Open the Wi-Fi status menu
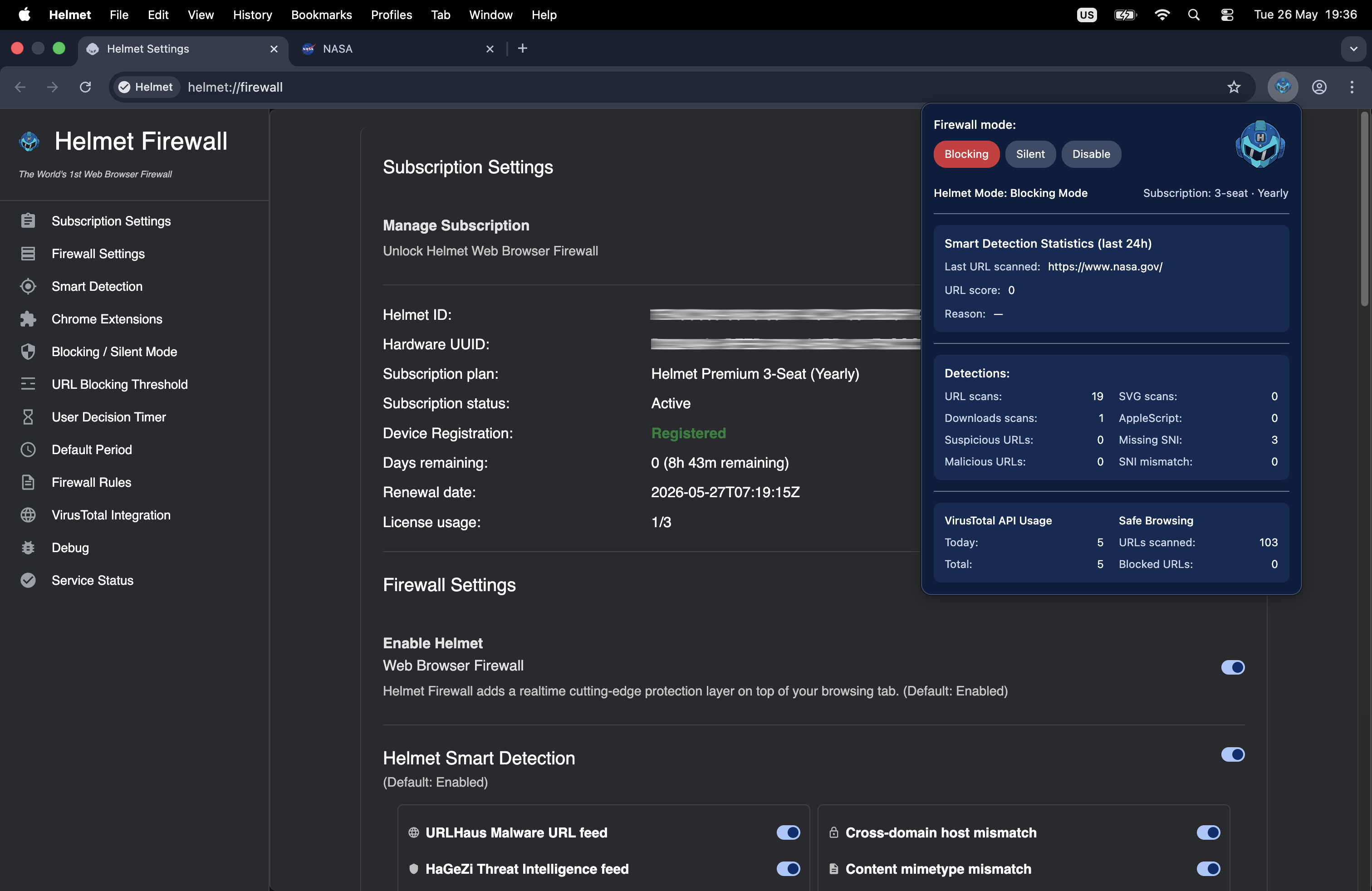Screen dimensions: 1372x891 pos(1162,15)
